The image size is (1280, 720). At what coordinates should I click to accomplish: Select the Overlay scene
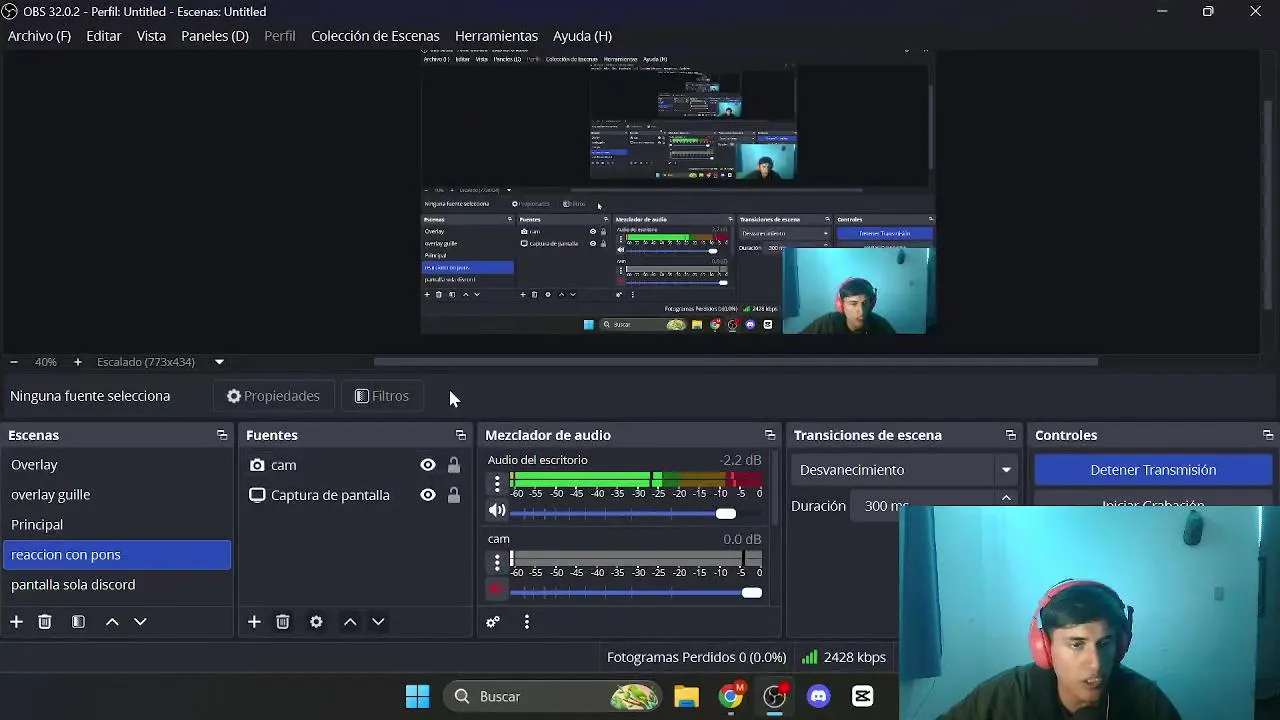[x=117, y=465]
